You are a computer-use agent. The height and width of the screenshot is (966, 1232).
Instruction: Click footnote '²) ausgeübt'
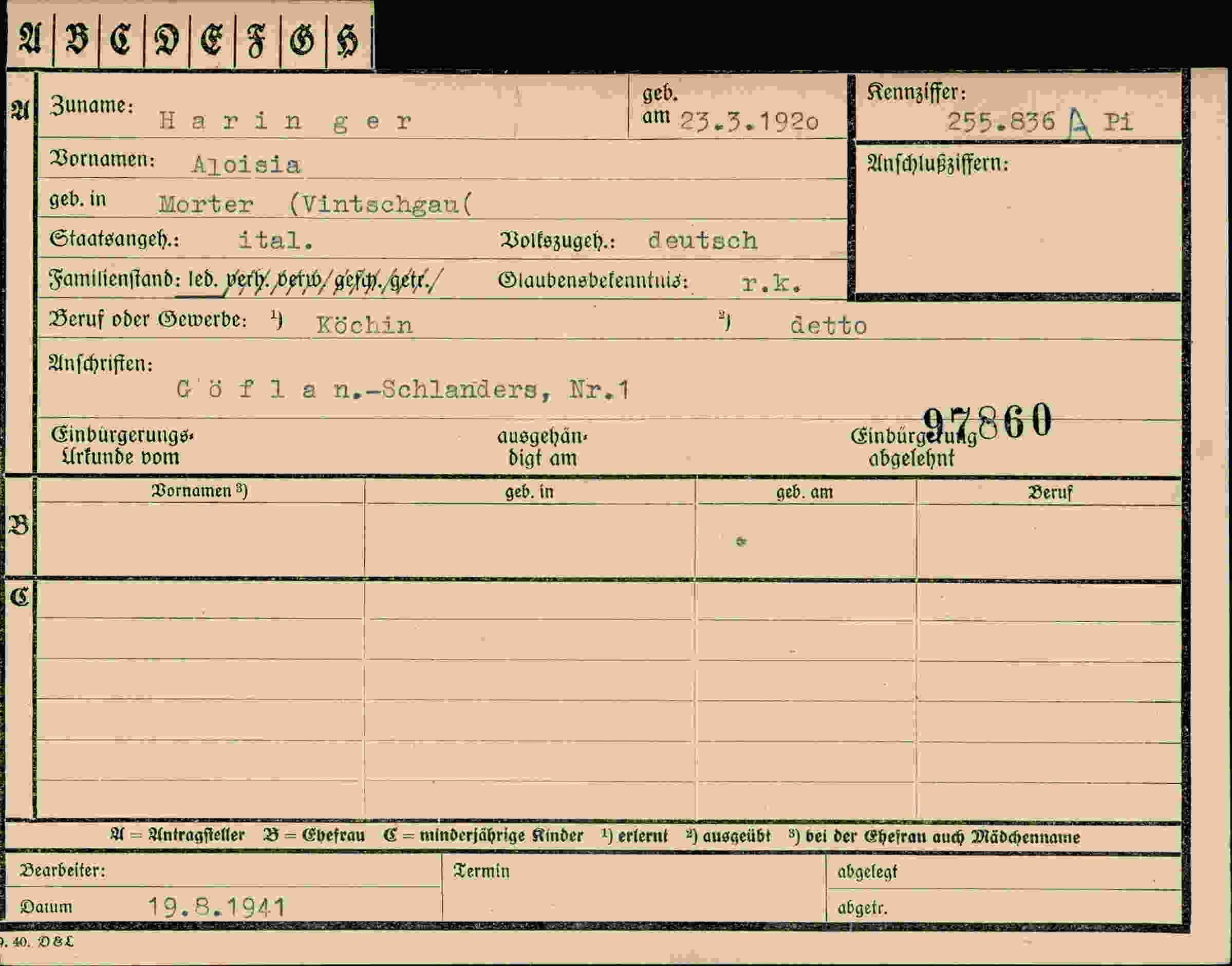[728, 837]
